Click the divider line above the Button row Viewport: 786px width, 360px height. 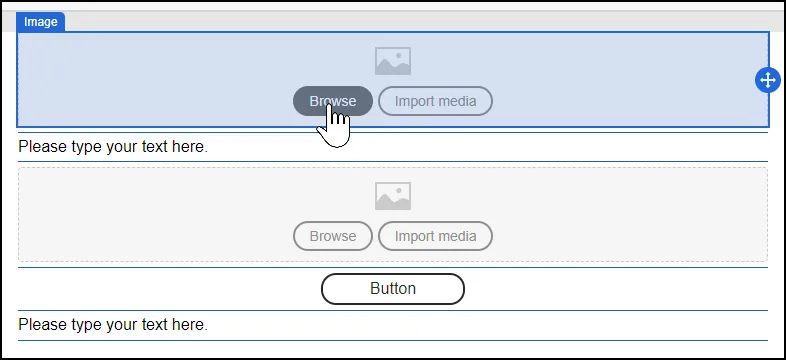(393, 267)
